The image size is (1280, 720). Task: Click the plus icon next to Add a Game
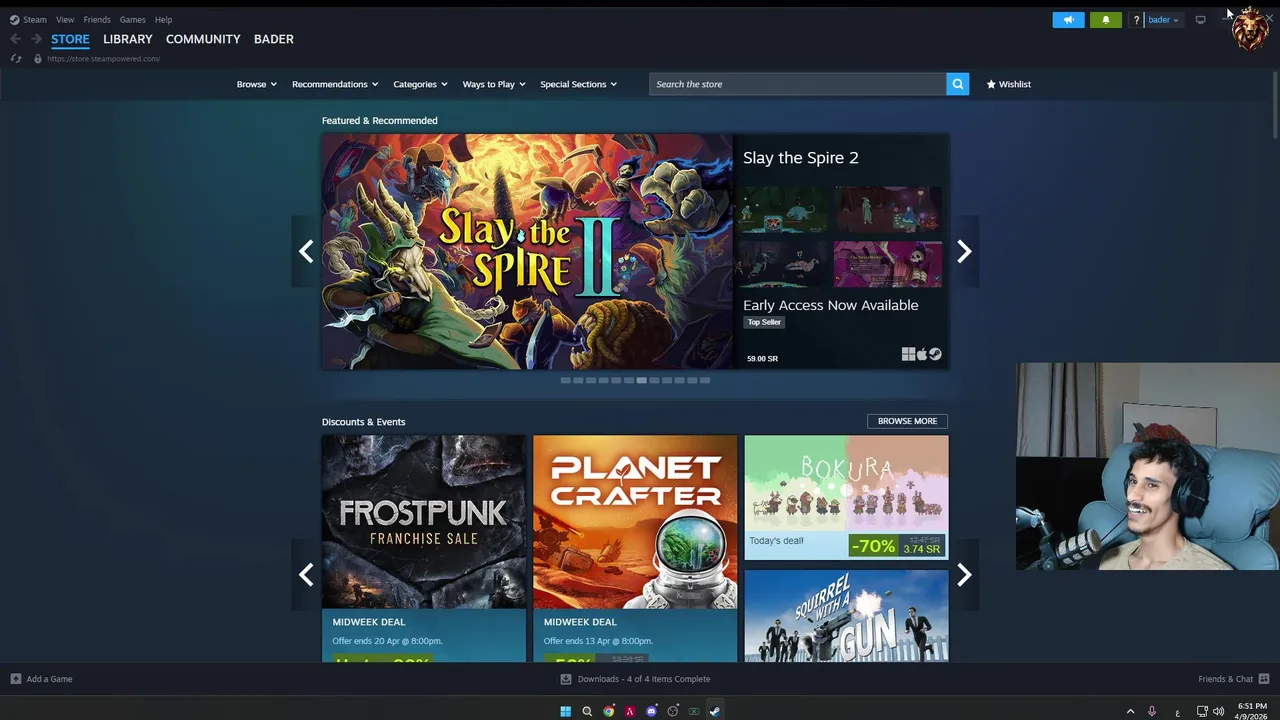(x=15, y=679)
